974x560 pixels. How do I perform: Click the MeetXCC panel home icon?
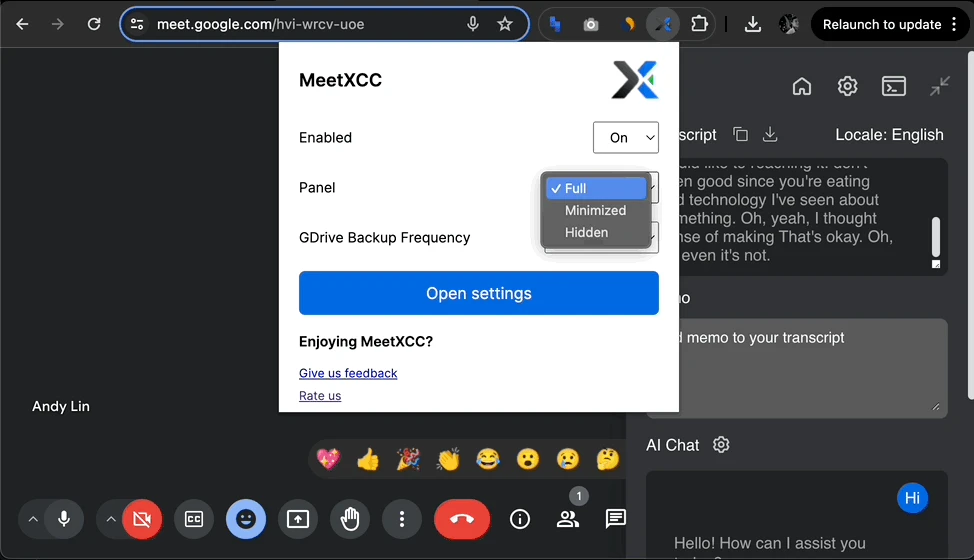(802, 86)
